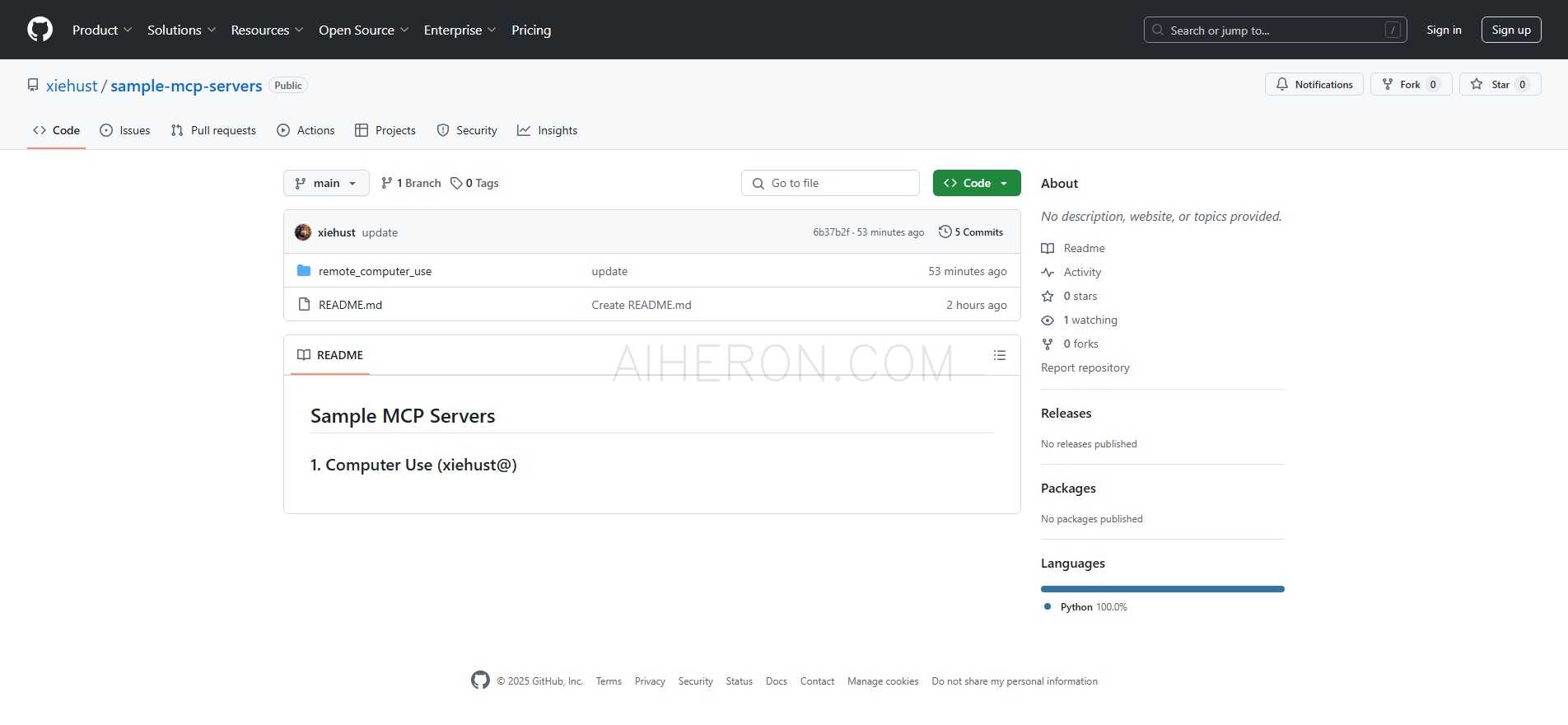The width and height of the screenshot is (1568, 725).
Task: Click the Sign up button
Action: [1511, 30]
